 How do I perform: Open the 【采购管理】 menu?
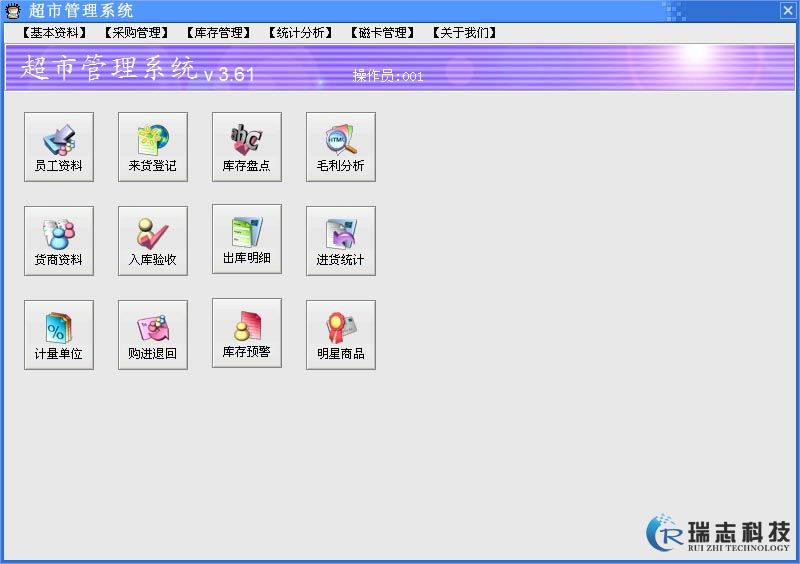pos(136,33)
